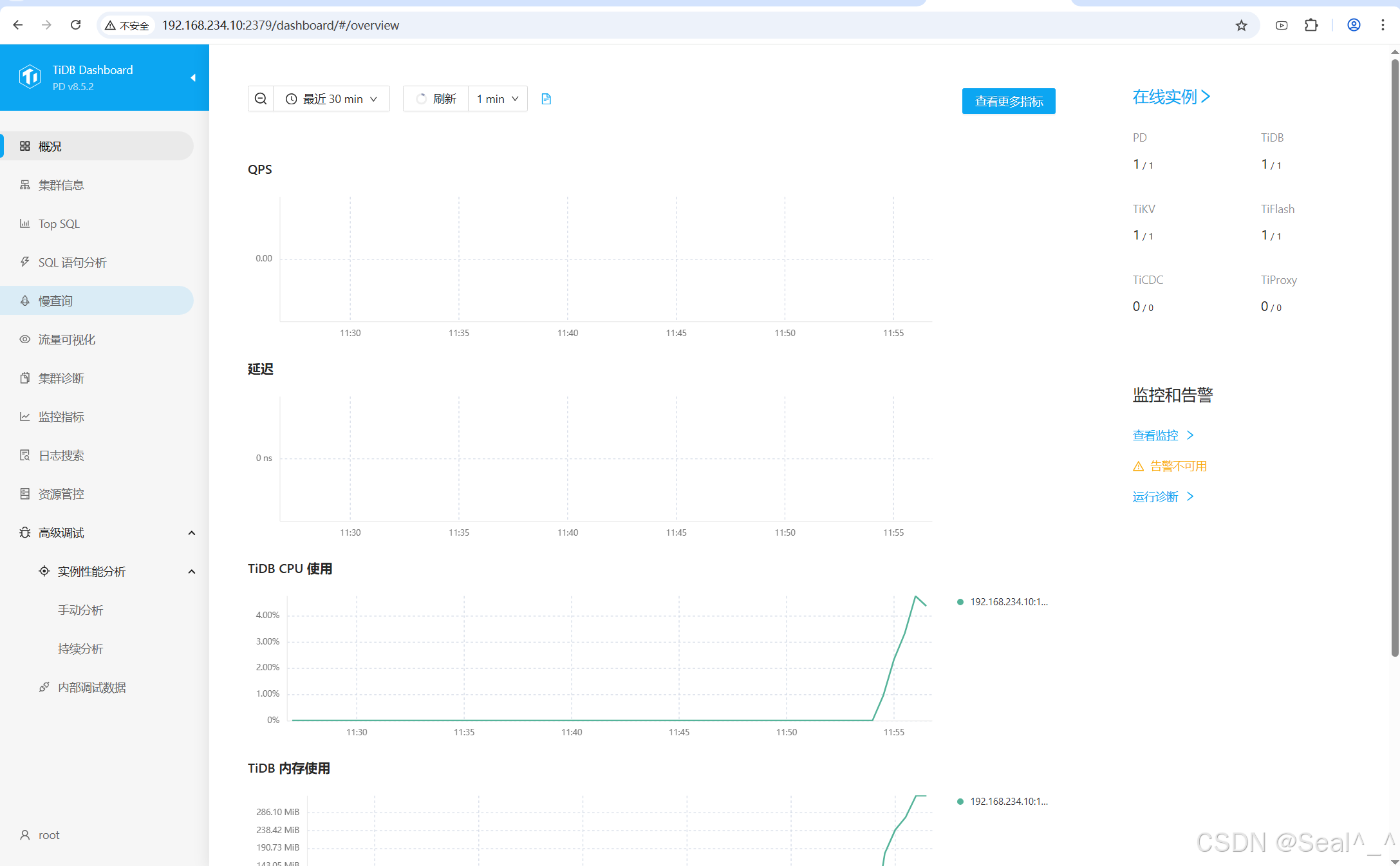
Task: Open the 运行诊断 link
Action: point(1163,496)
